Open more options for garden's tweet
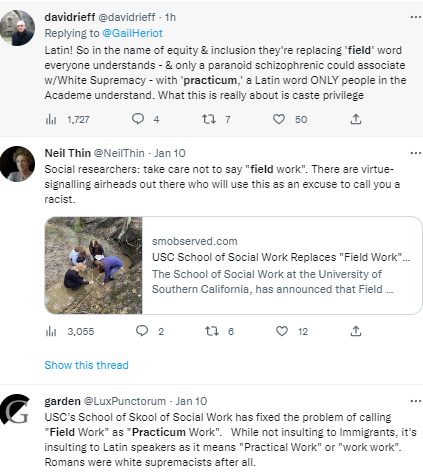 (416, 401)
